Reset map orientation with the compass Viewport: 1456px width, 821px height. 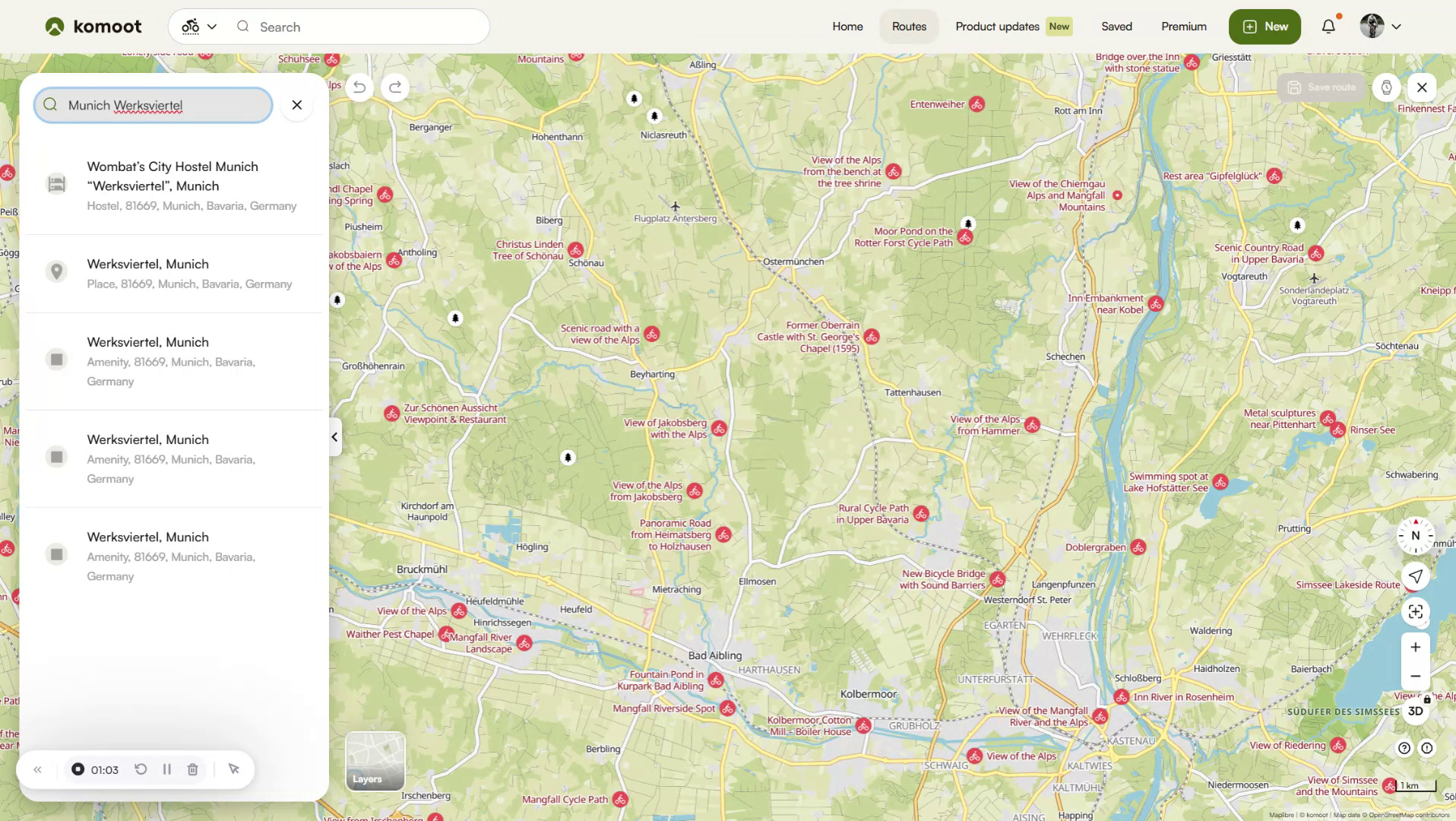click(1414, 535)
